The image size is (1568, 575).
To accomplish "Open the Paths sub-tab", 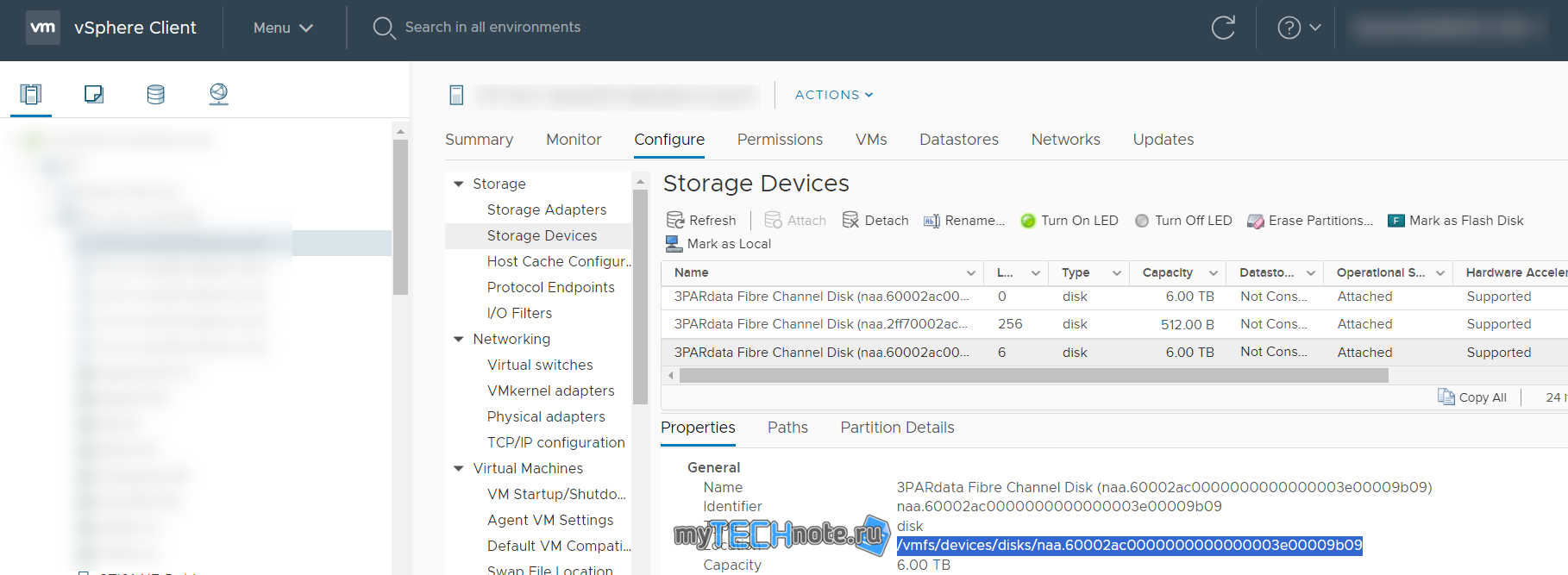I will [787, 428].
